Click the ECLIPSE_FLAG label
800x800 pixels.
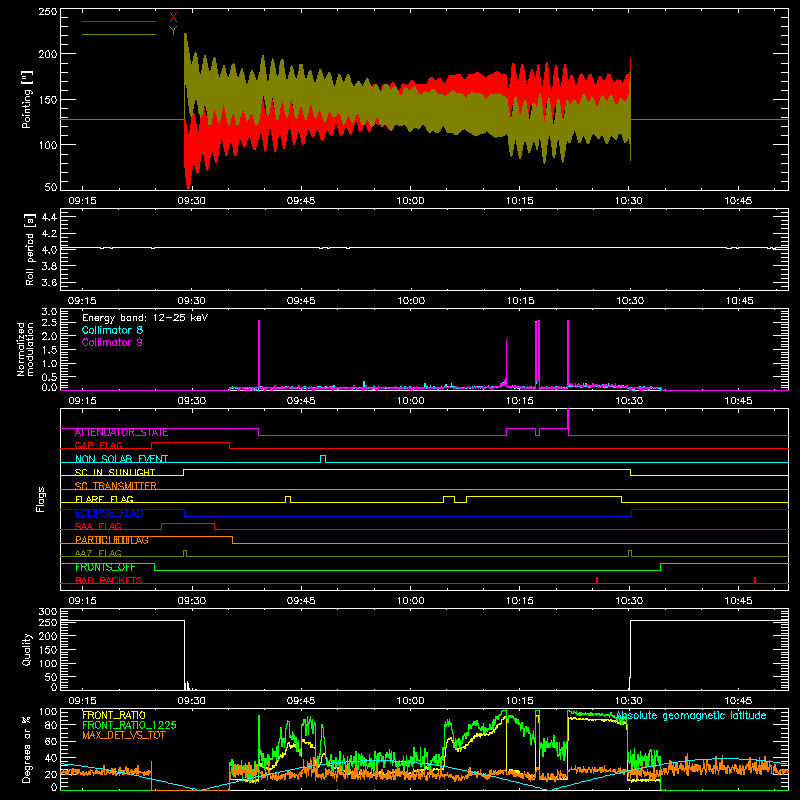(109, 513)
